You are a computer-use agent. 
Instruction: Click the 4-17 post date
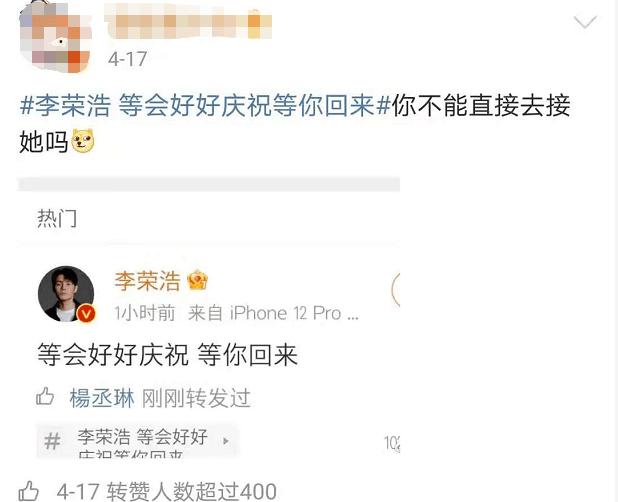(x=127, y=59)
